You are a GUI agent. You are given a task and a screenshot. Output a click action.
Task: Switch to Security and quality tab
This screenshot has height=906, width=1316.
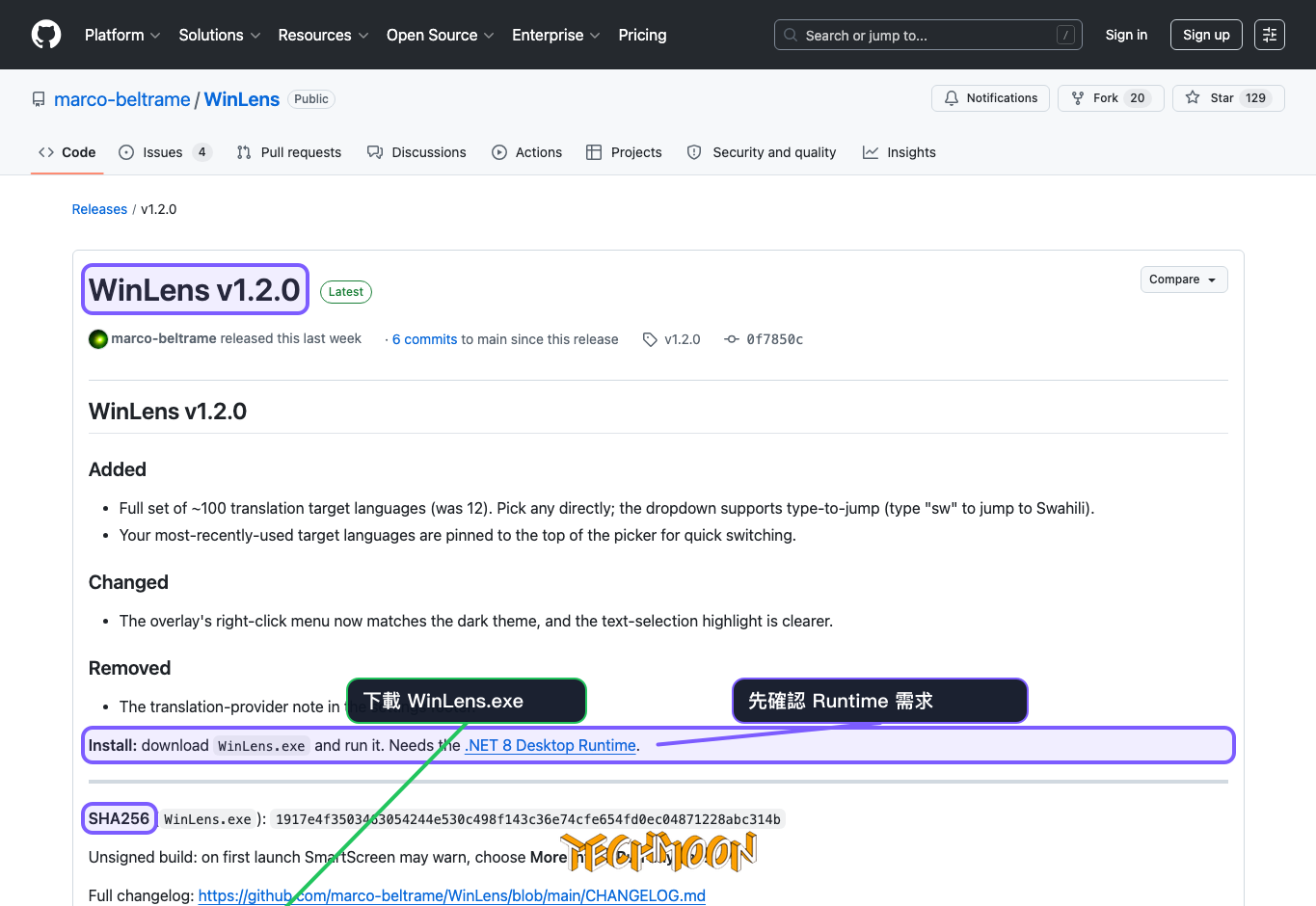pos(762,152)
